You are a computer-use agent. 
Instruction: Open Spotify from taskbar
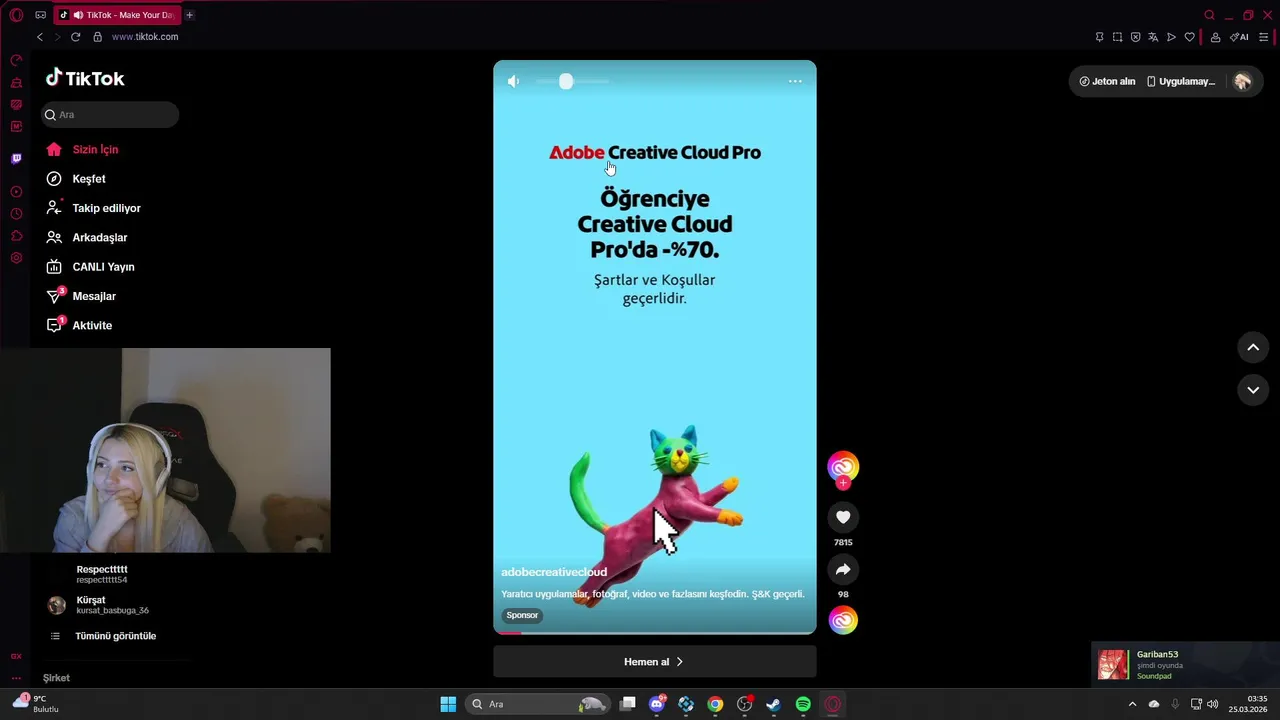803,704
